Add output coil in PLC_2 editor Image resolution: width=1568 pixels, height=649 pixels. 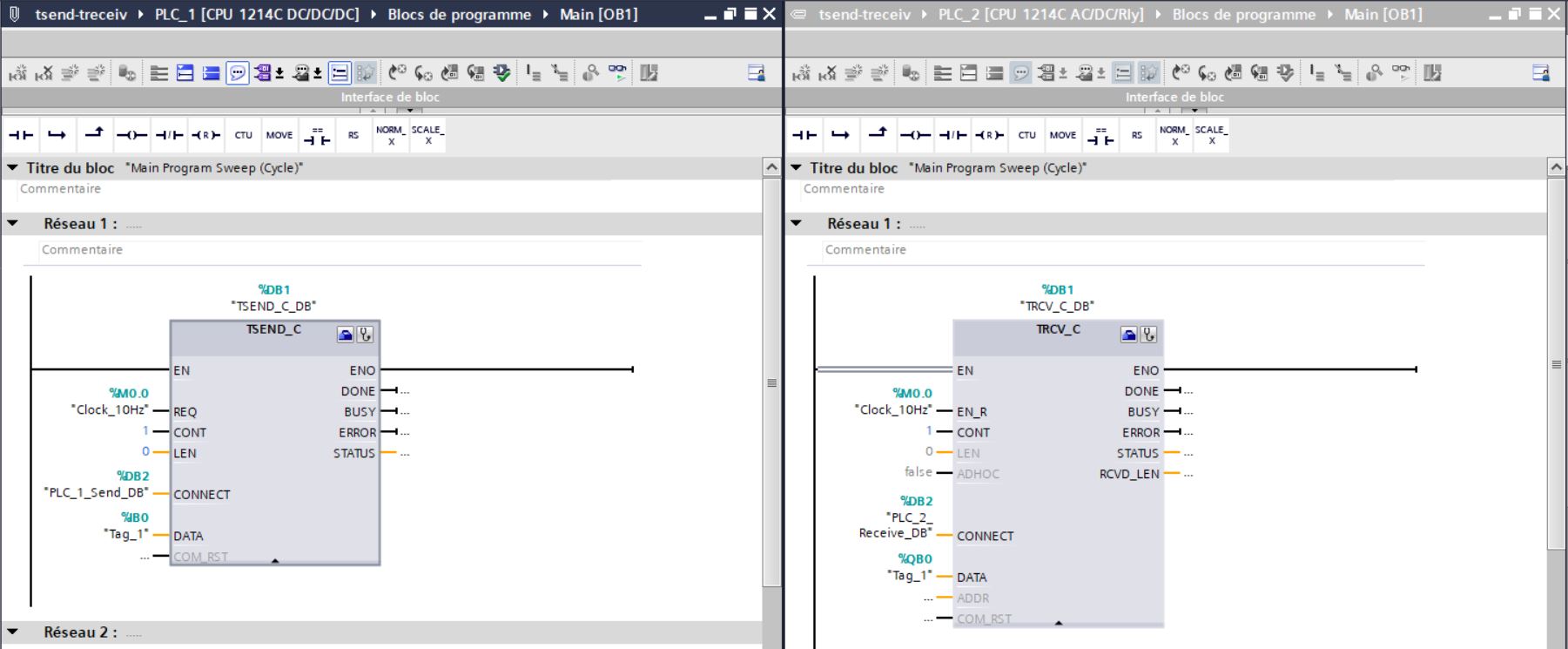pyautogui.click(x=915, y=135)
